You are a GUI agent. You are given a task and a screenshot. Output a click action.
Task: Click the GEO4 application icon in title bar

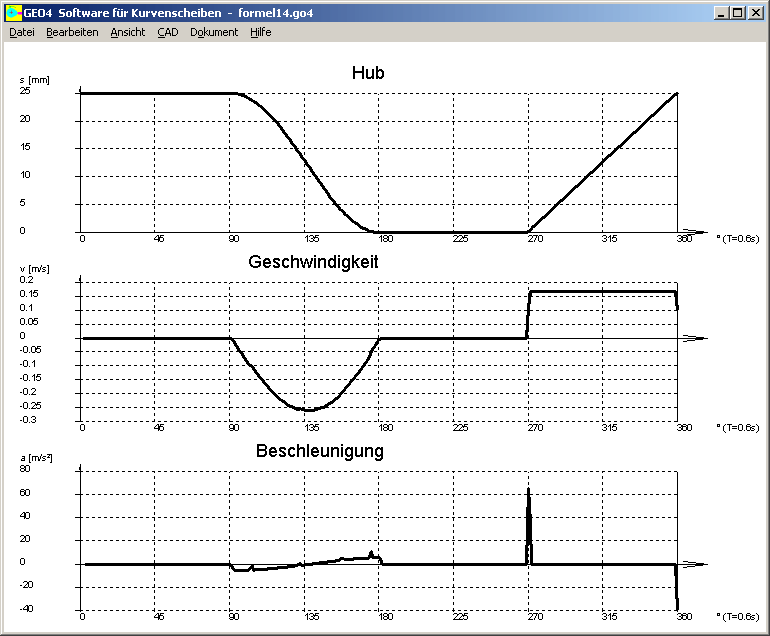[x=13, y=13]
